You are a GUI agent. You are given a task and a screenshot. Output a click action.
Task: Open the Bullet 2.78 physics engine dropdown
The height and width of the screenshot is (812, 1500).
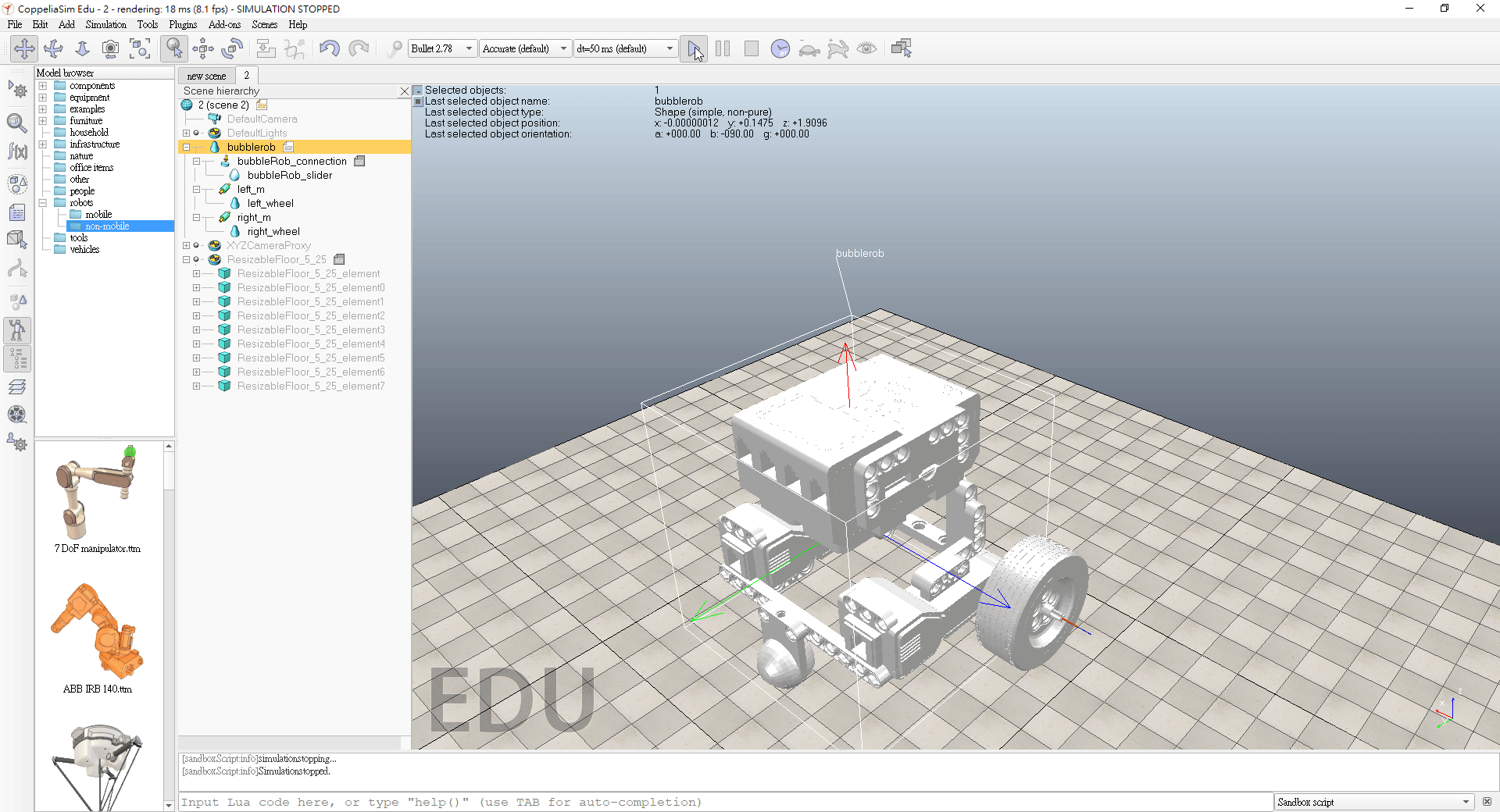pyautogui.click(x=442, y=48)
